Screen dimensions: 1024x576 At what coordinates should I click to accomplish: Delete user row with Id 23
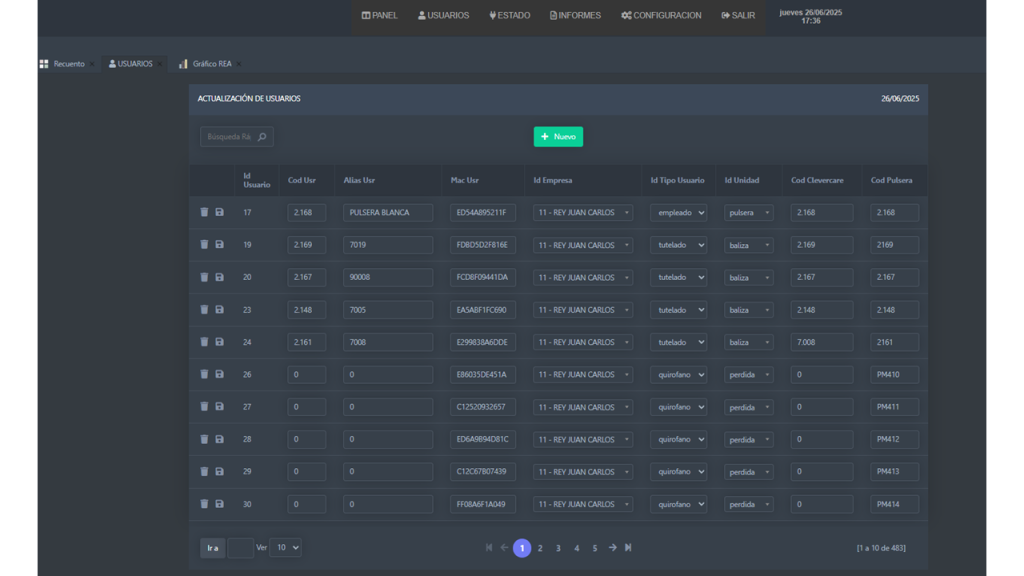[x=204, y=310]
